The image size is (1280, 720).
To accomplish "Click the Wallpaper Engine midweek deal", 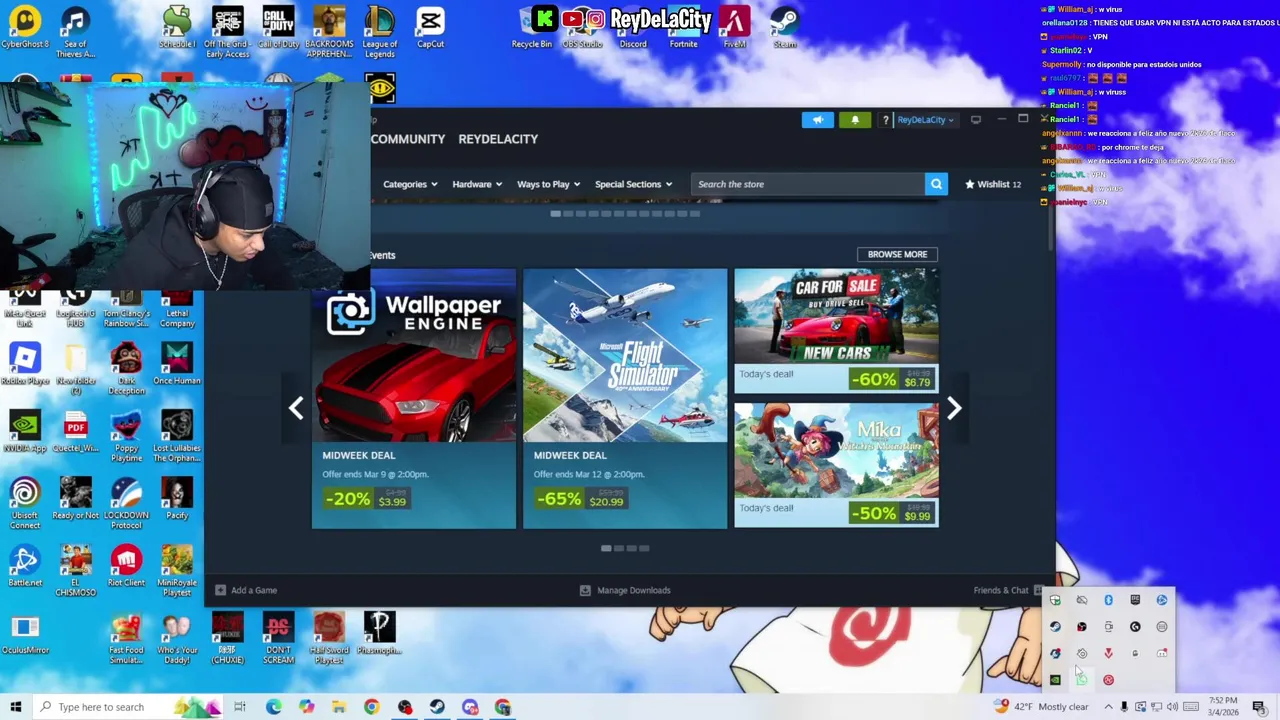I will (414, 398).
